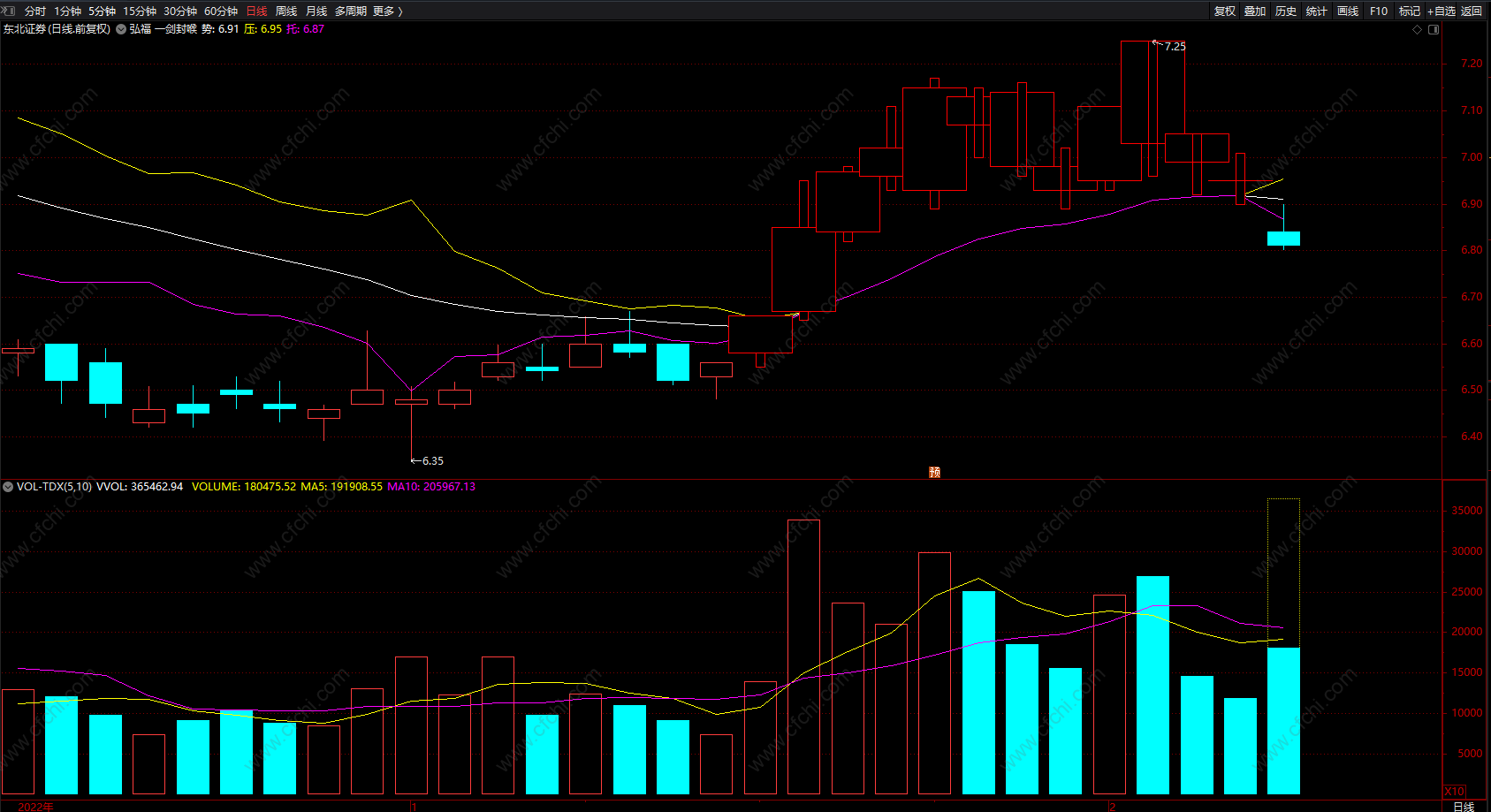Switch to 月线 monthly chart
Viewport: 1491px width, 812px height.
316,11
